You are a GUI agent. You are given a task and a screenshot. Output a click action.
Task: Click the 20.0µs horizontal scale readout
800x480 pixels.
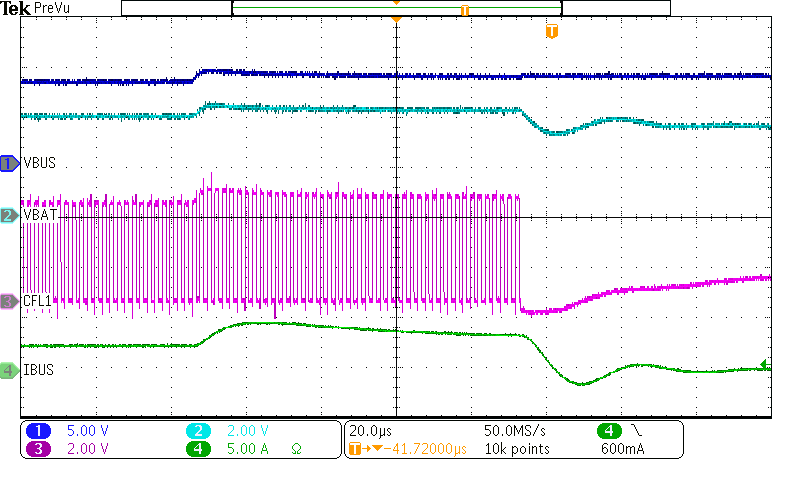371,431
